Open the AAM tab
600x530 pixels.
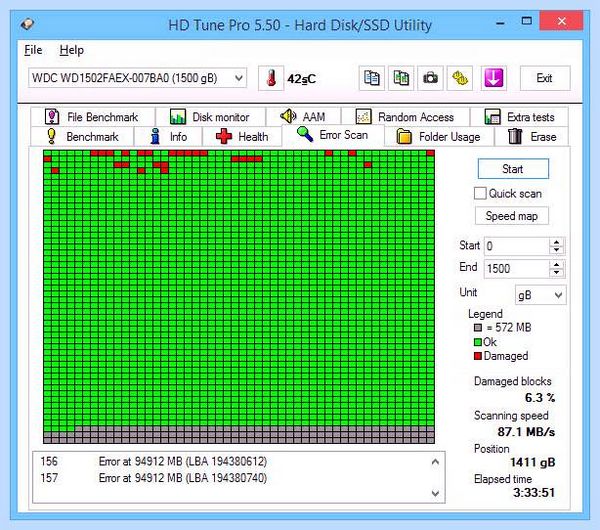(303, 116)
